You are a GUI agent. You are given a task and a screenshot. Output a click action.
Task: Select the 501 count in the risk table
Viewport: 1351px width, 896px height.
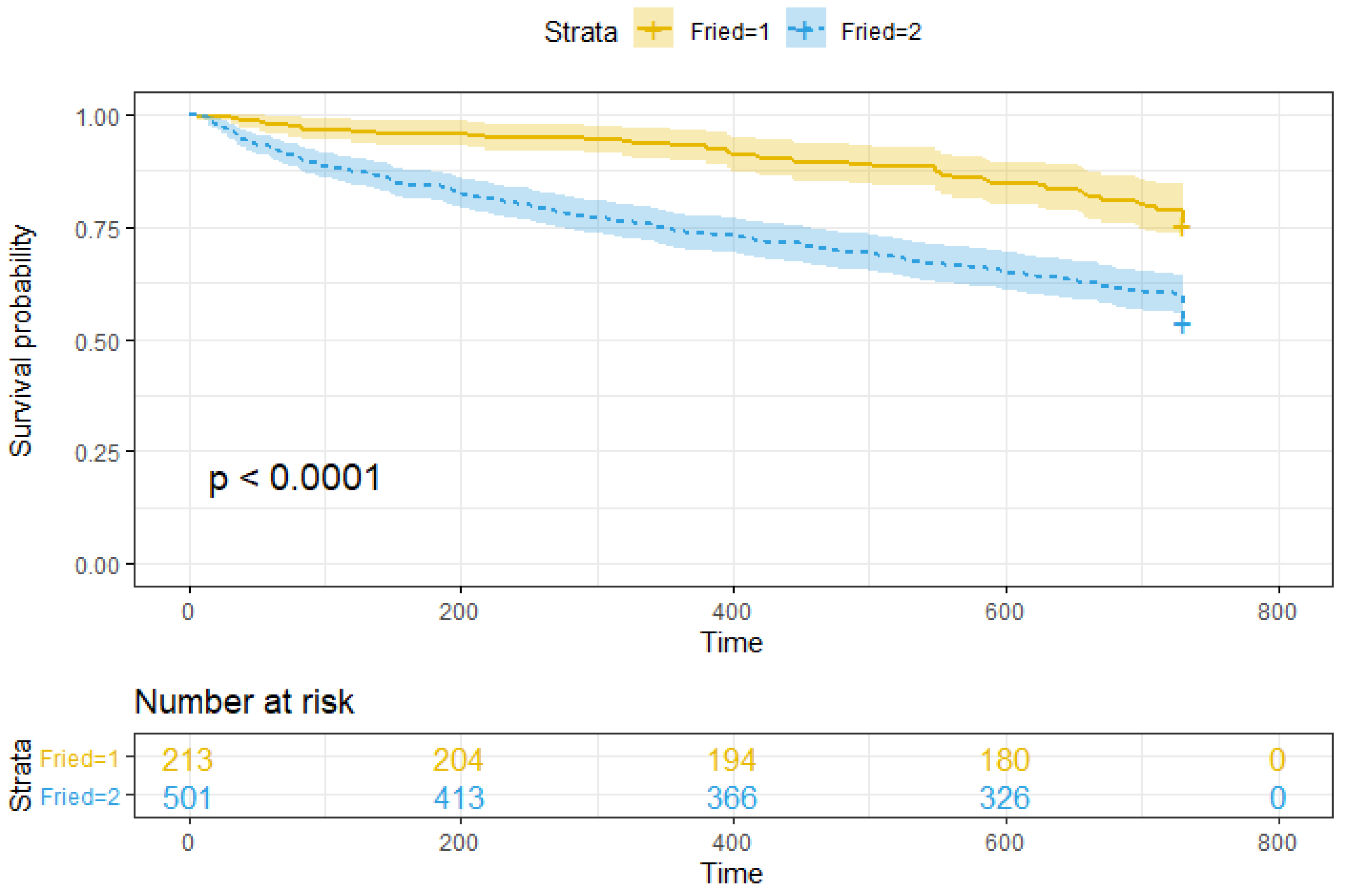pos(187,798)
